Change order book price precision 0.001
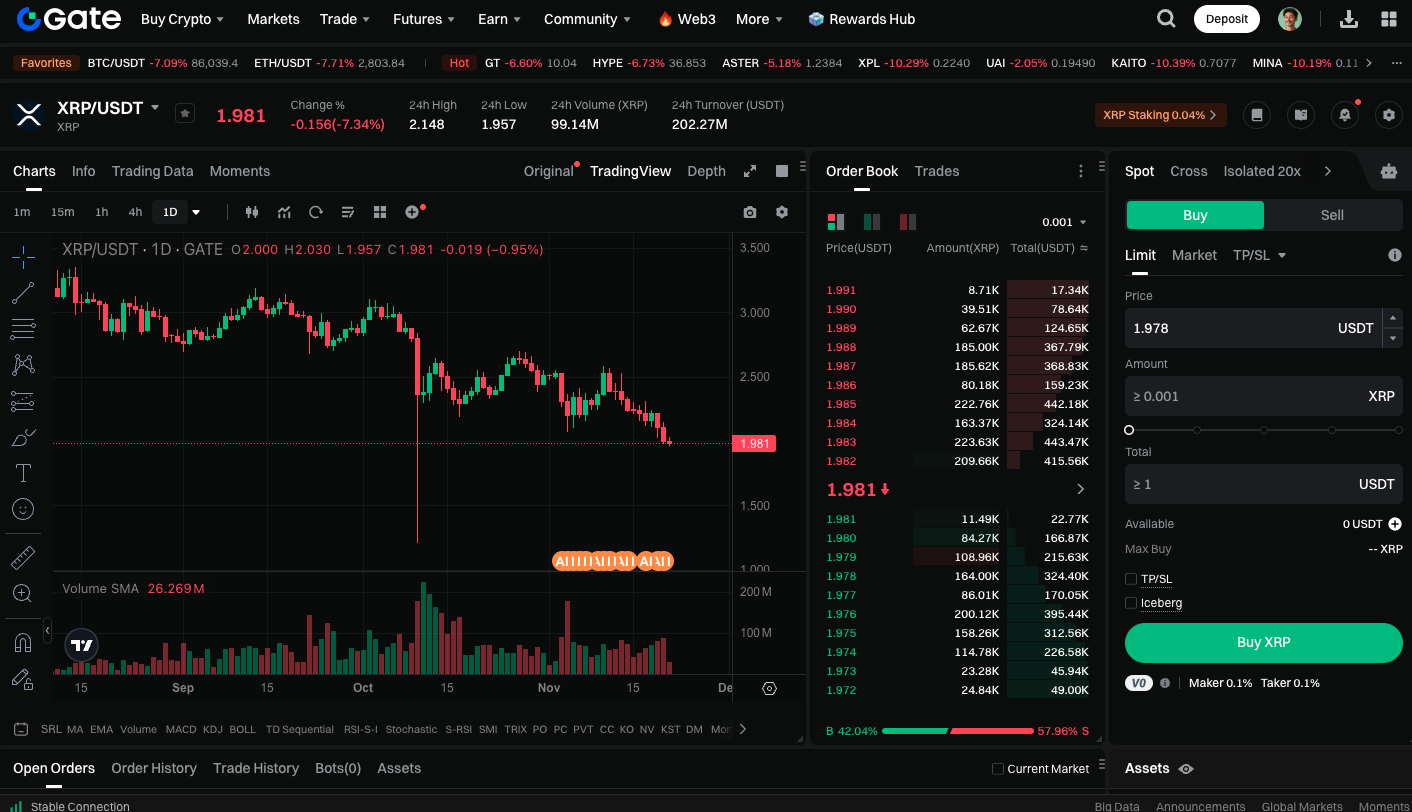This screenshot has height=812, width=1412. click(x=1064, y=222)
